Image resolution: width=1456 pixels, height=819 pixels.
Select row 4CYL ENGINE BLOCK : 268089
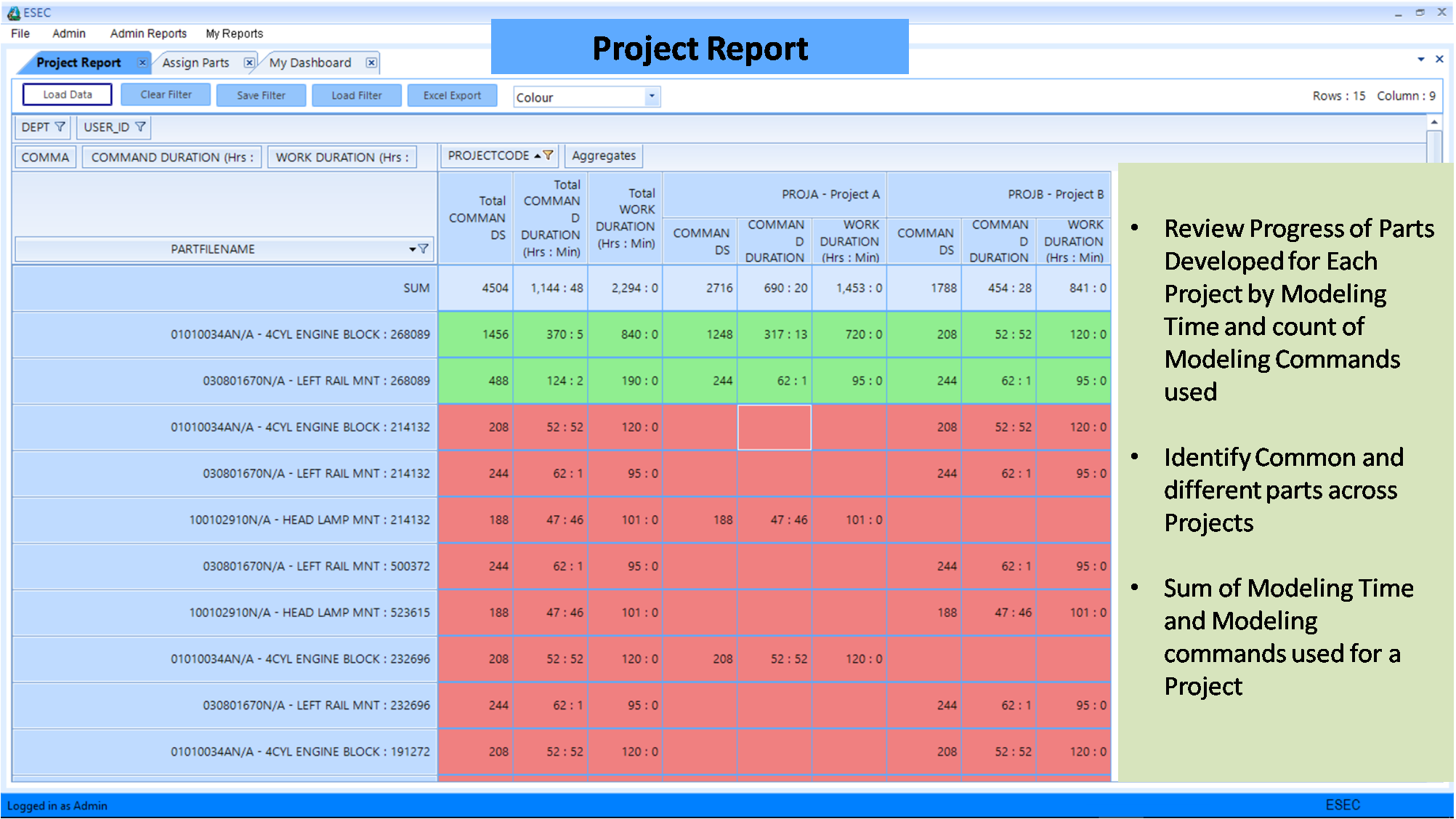coord(225,334)
